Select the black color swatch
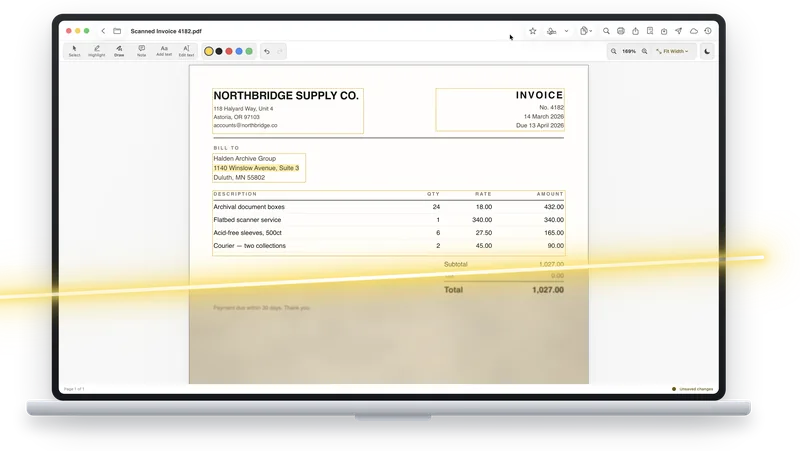Viewport: 800px width, 451px height. coord(219,51)
